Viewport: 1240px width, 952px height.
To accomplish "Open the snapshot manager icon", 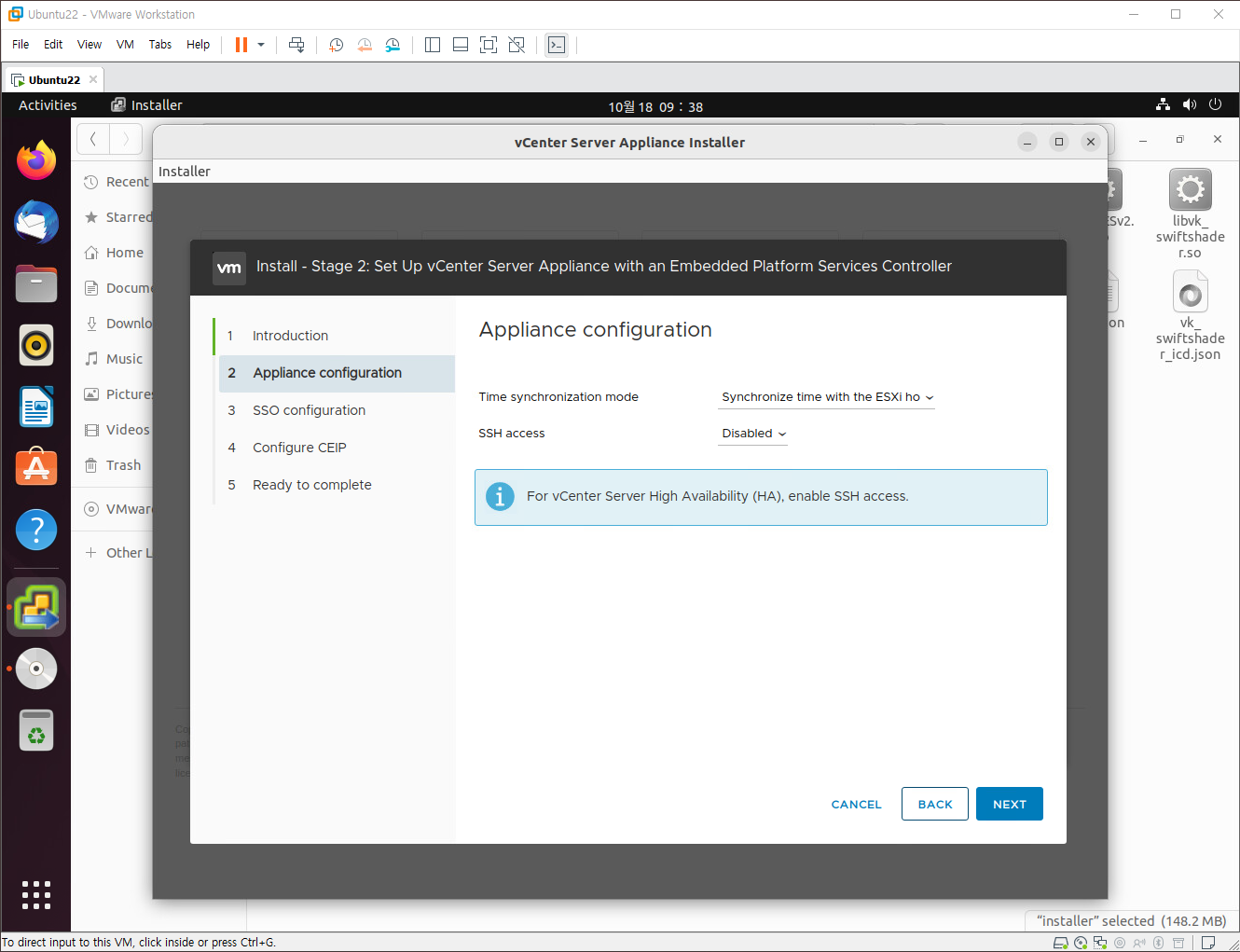I will tap(393, 45).
